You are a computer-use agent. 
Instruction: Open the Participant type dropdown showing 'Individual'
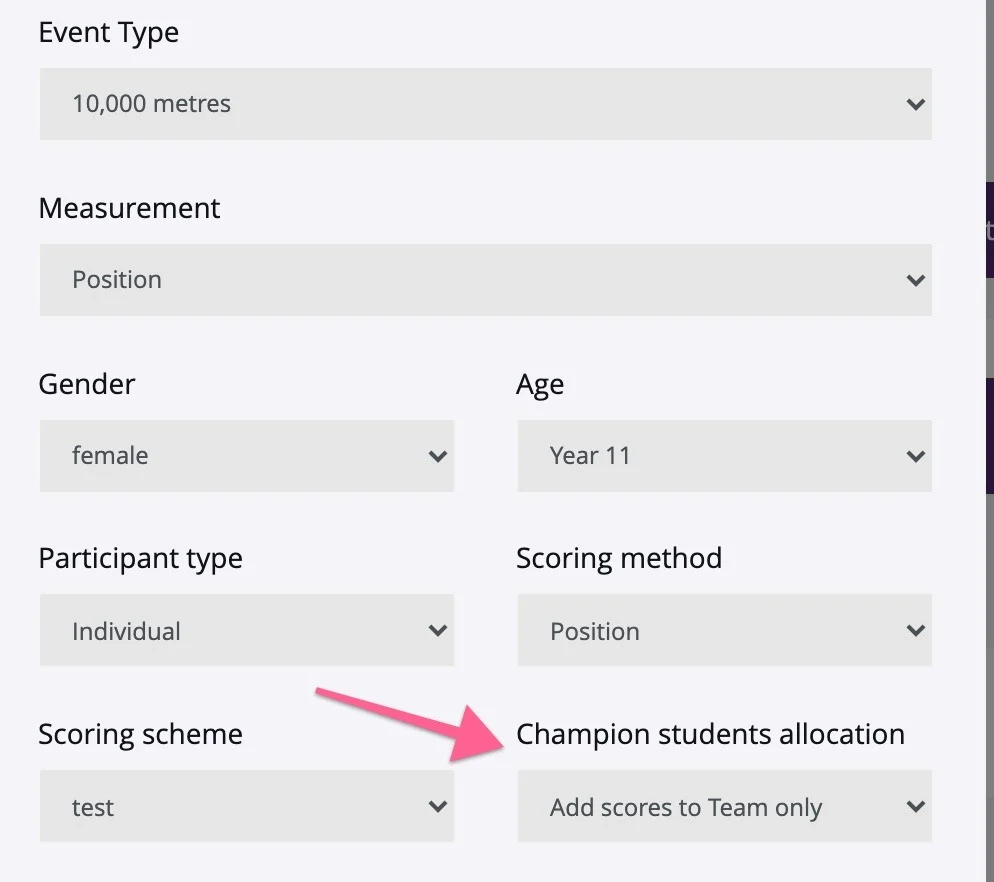pyautogui.click(x=247, y=630)
